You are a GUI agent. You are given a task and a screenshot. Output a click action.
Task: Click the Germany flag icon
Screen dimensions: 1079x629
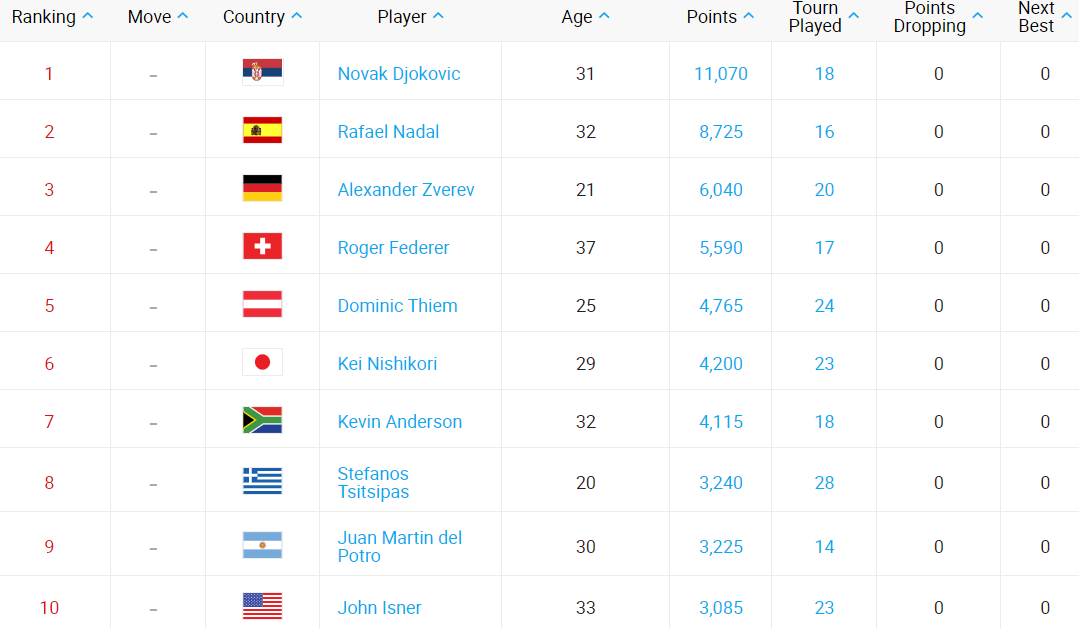click(x=262, y=188)
